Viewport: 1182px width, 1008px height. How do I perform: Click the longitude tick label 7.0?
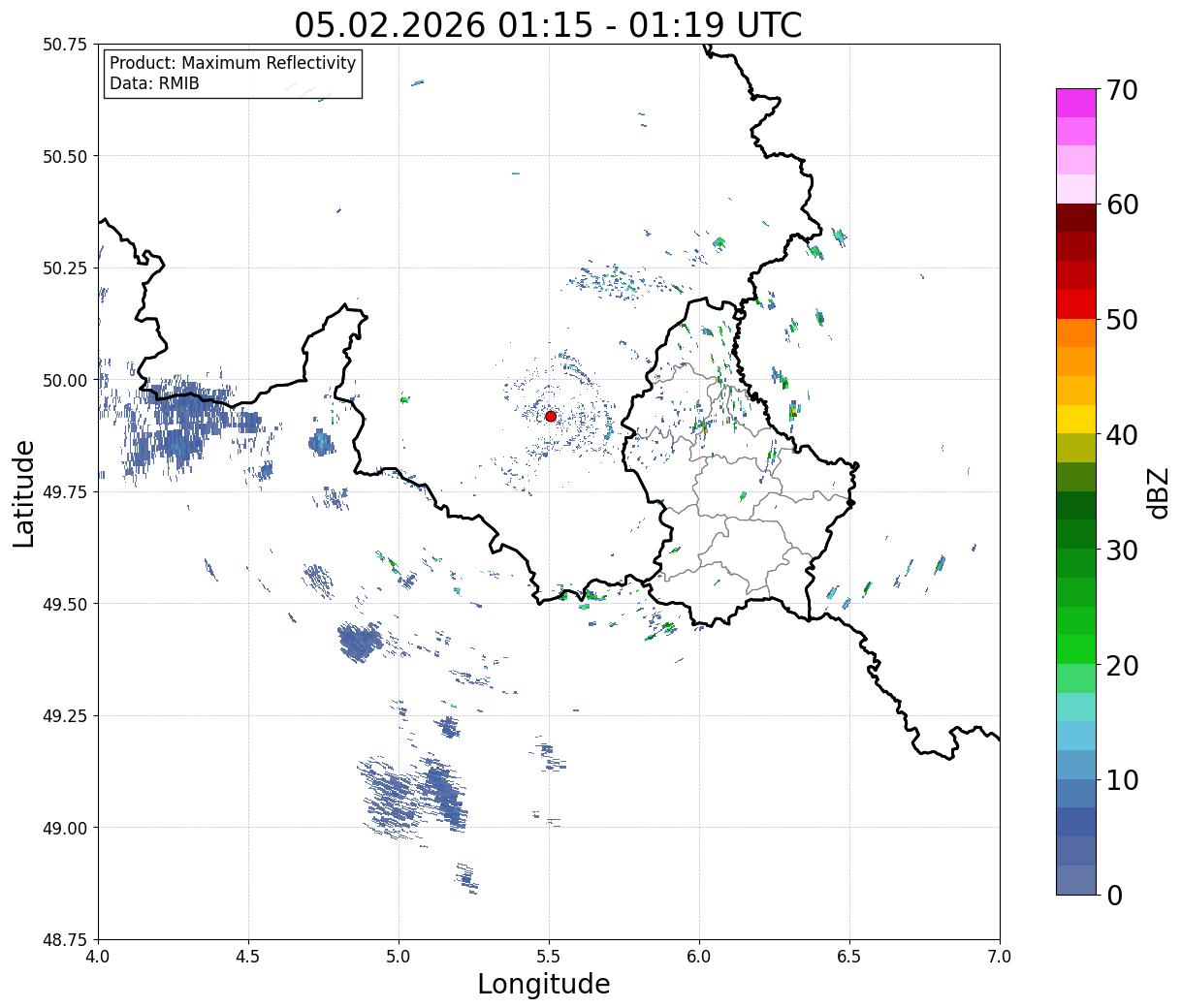coord(1000,957)
